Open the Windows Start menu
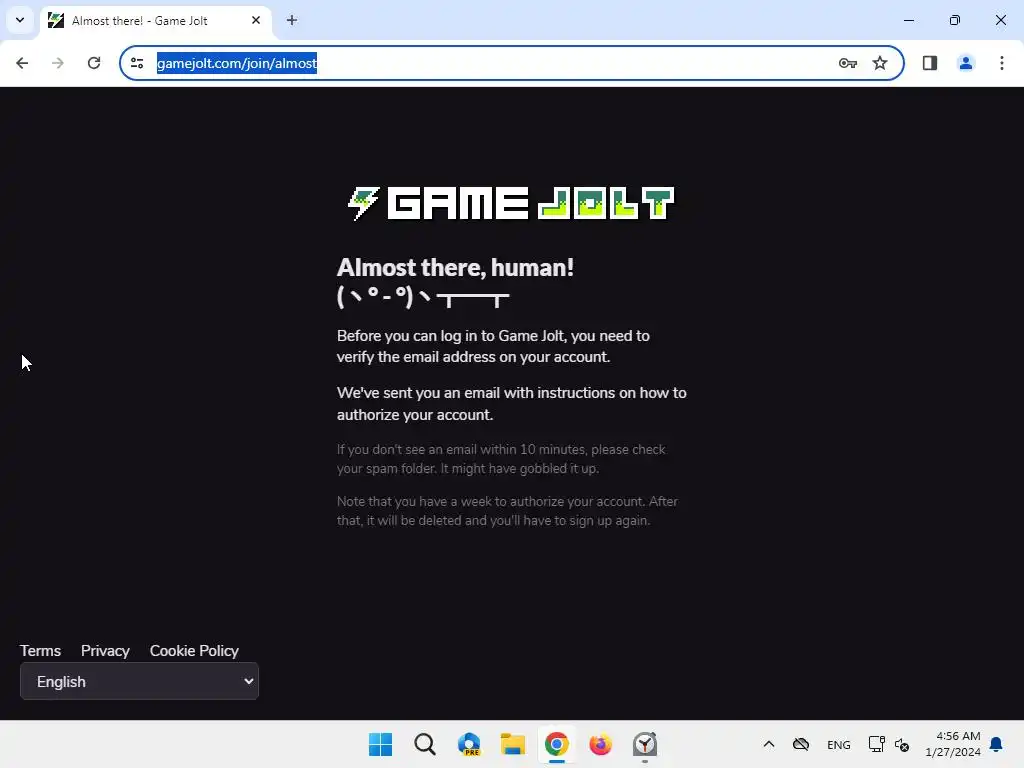Viewport: 1024px width, 768px height. [x=380, y=744]
